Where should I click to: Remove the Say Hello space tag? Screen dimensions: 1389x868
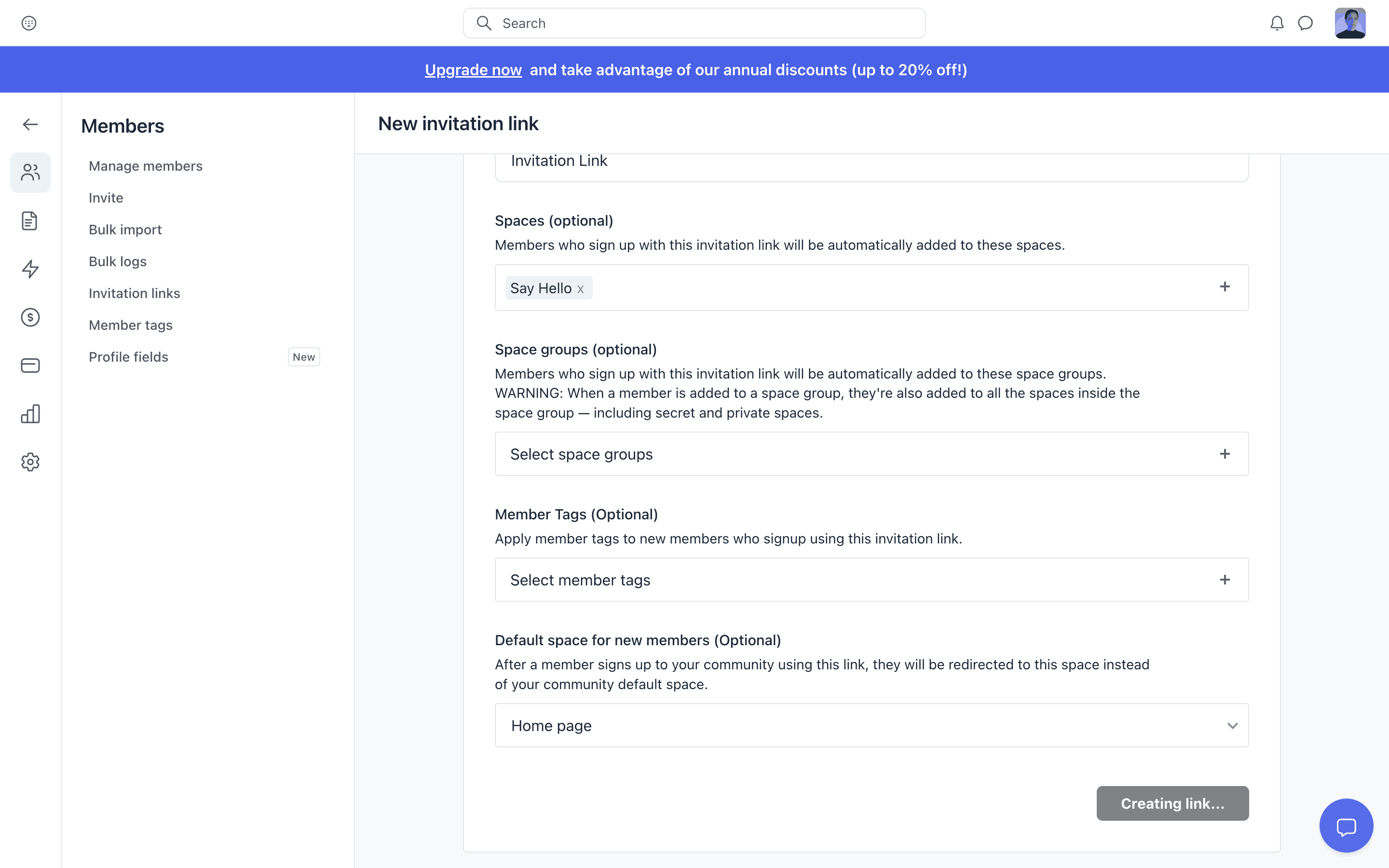coord(580,289)
